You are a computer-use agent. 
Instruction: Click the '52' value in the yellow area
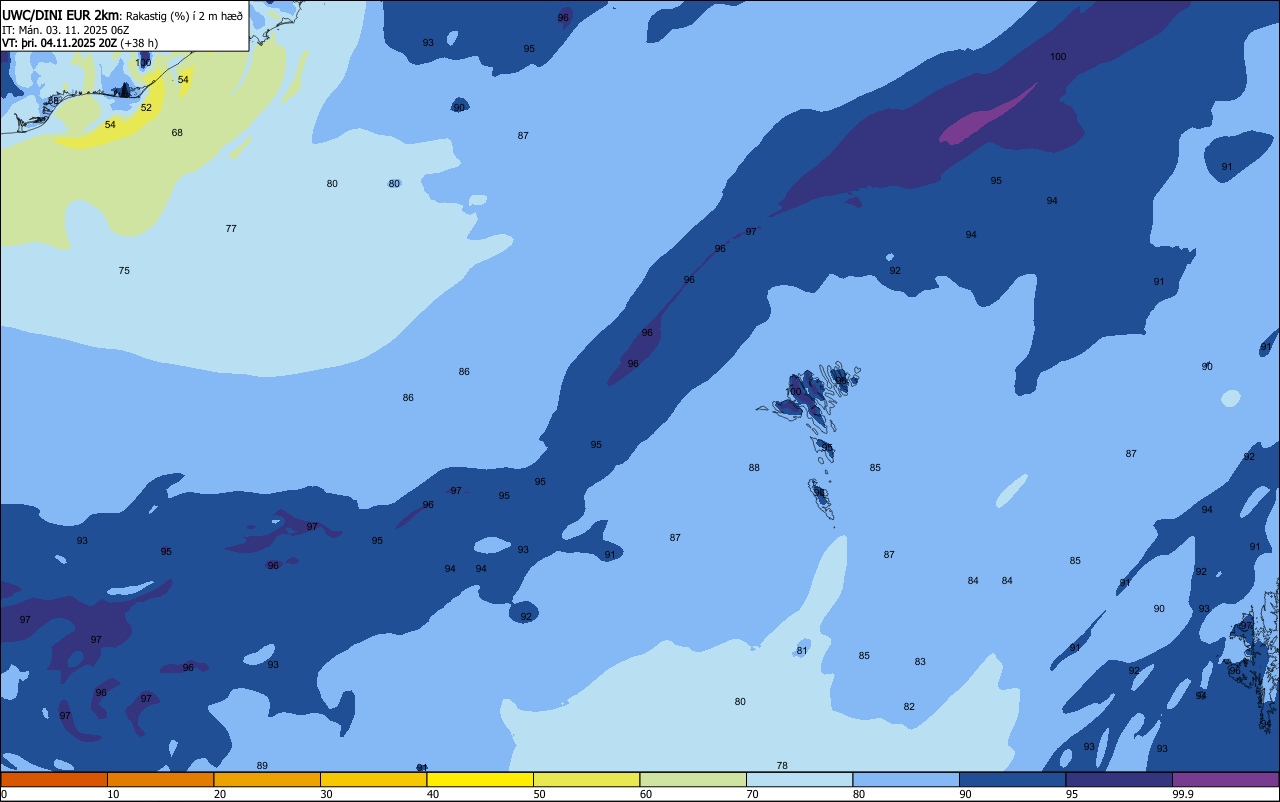tap(146, 108)
